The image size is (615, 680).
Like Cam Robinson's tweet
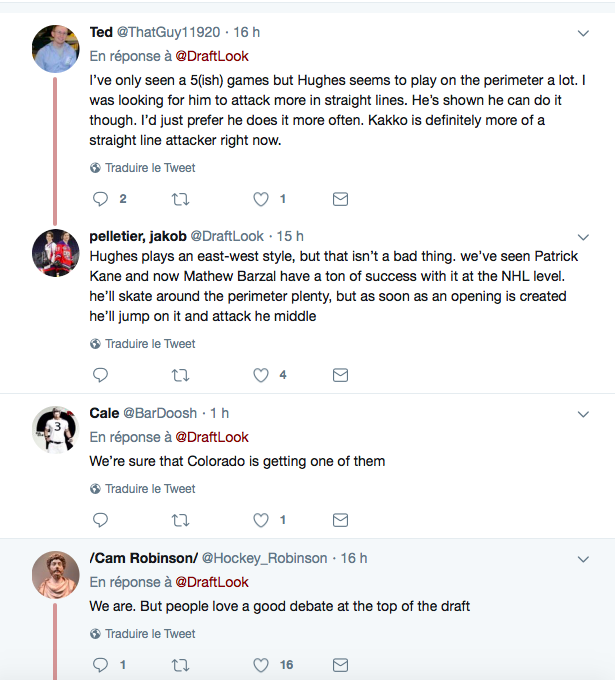tap(261, 665)
